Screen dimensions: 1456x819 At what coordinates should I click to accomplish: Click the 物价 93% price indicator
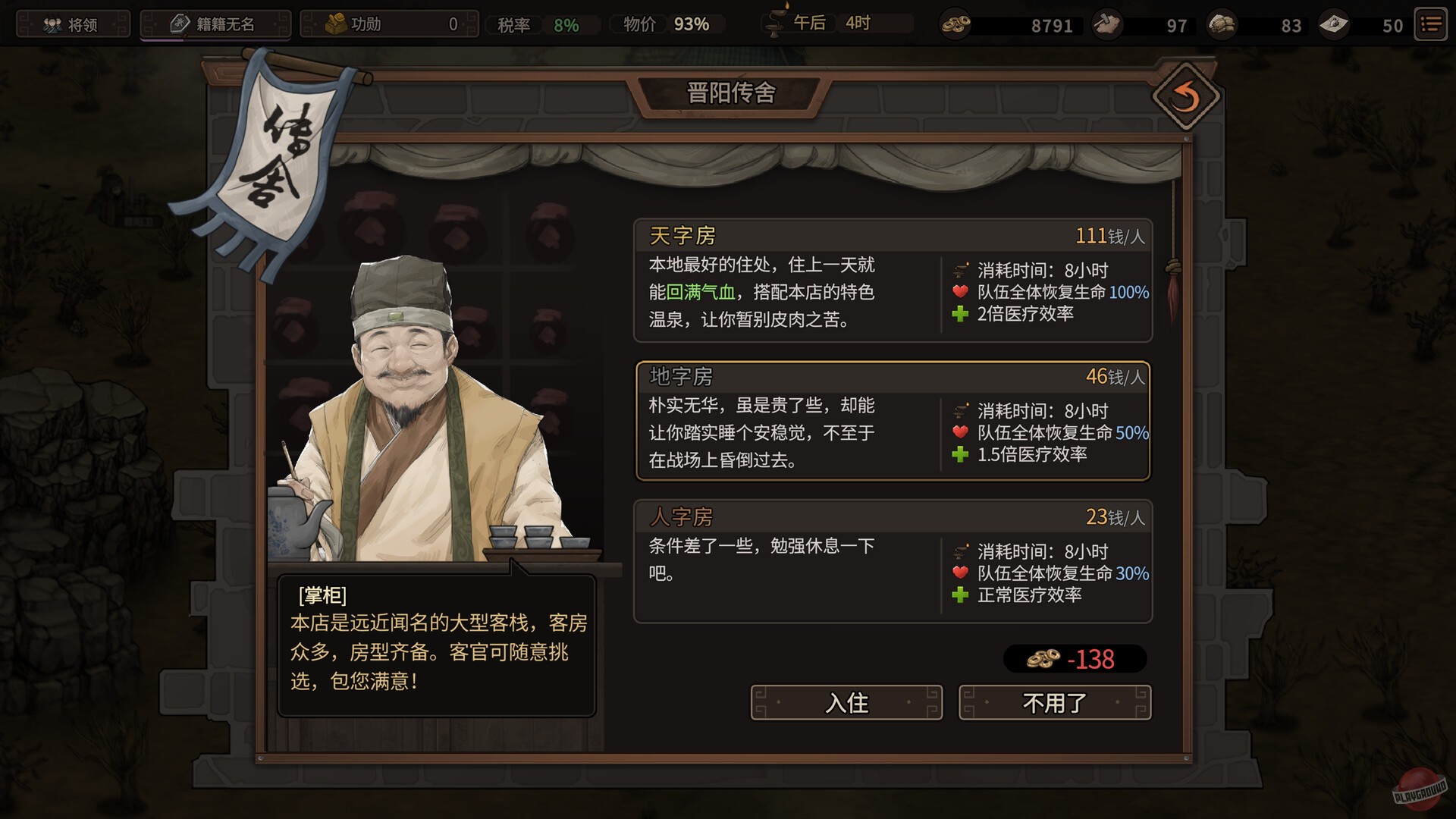667,25
